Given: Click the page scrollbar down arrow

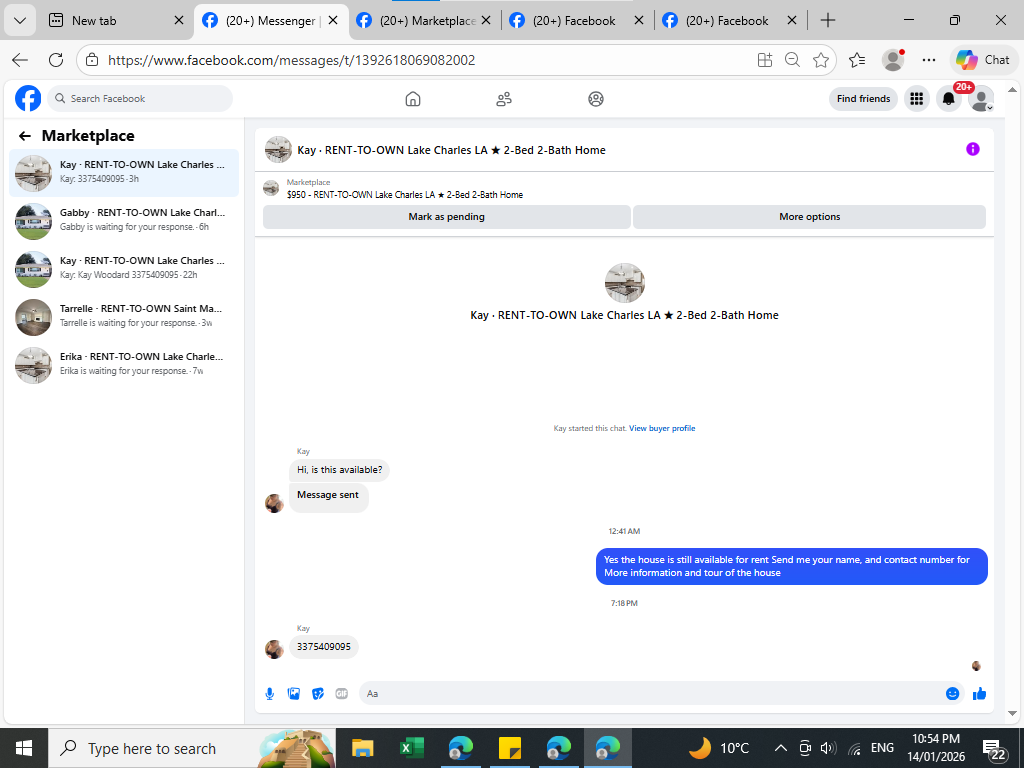Looking at the screenshot, I should tap(1012, 713).
